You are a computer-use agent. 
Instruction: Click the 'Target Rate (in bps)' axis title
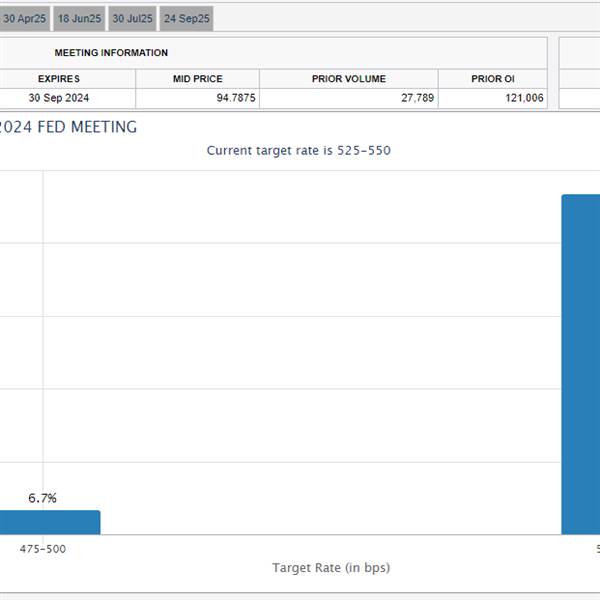pos(331,567)
